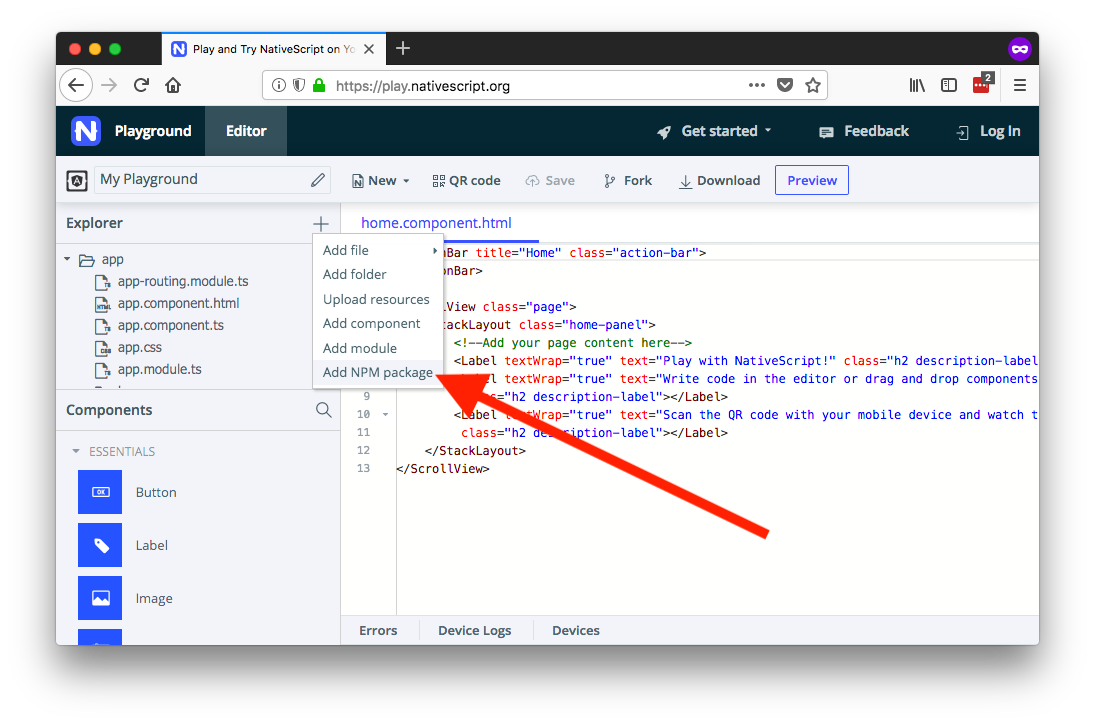Viewport: 1095px width, 725px height.
Task: Open the Feedback link
Action: point(864,131)
